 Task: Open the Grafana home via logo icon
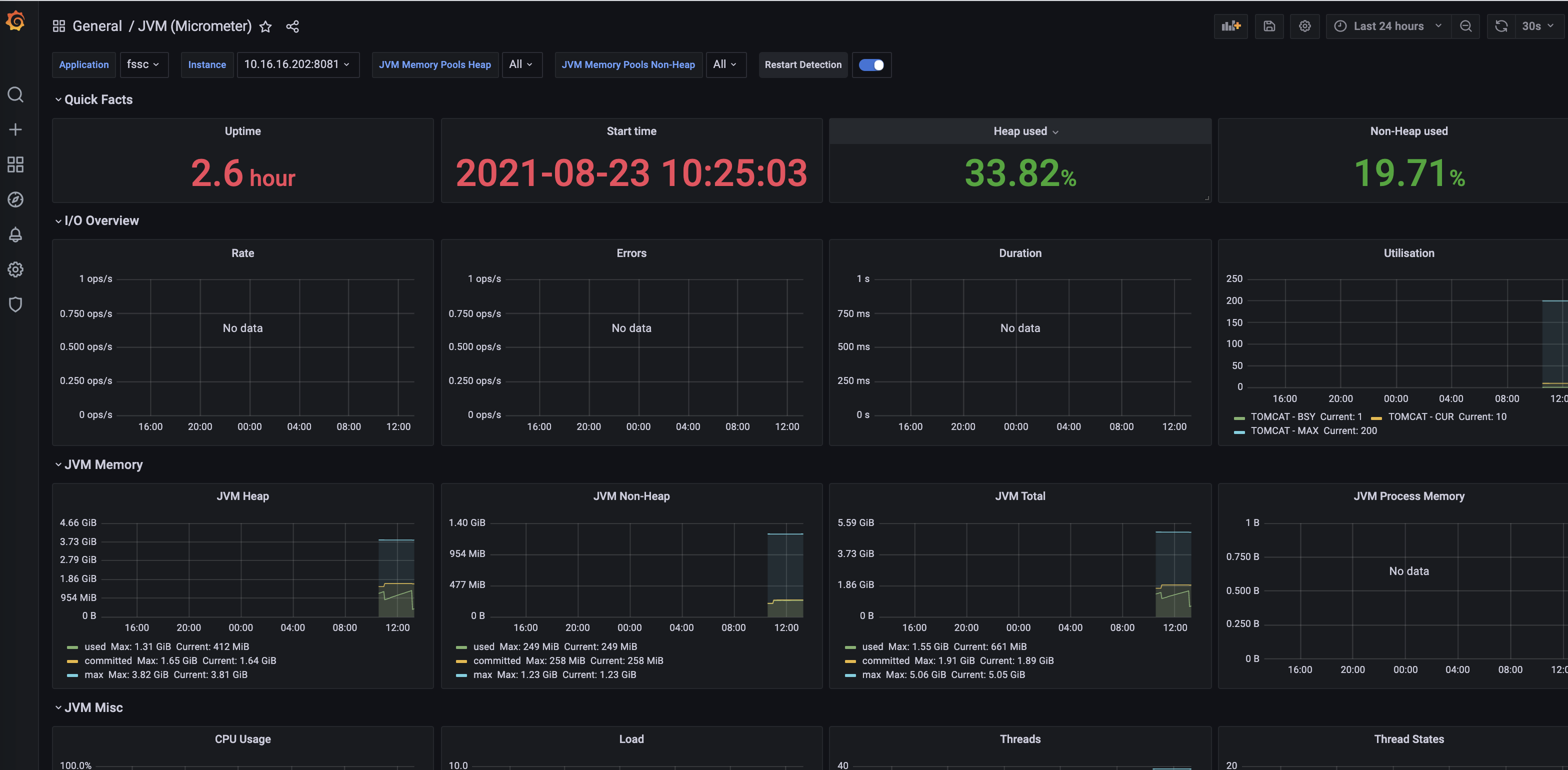16,20
